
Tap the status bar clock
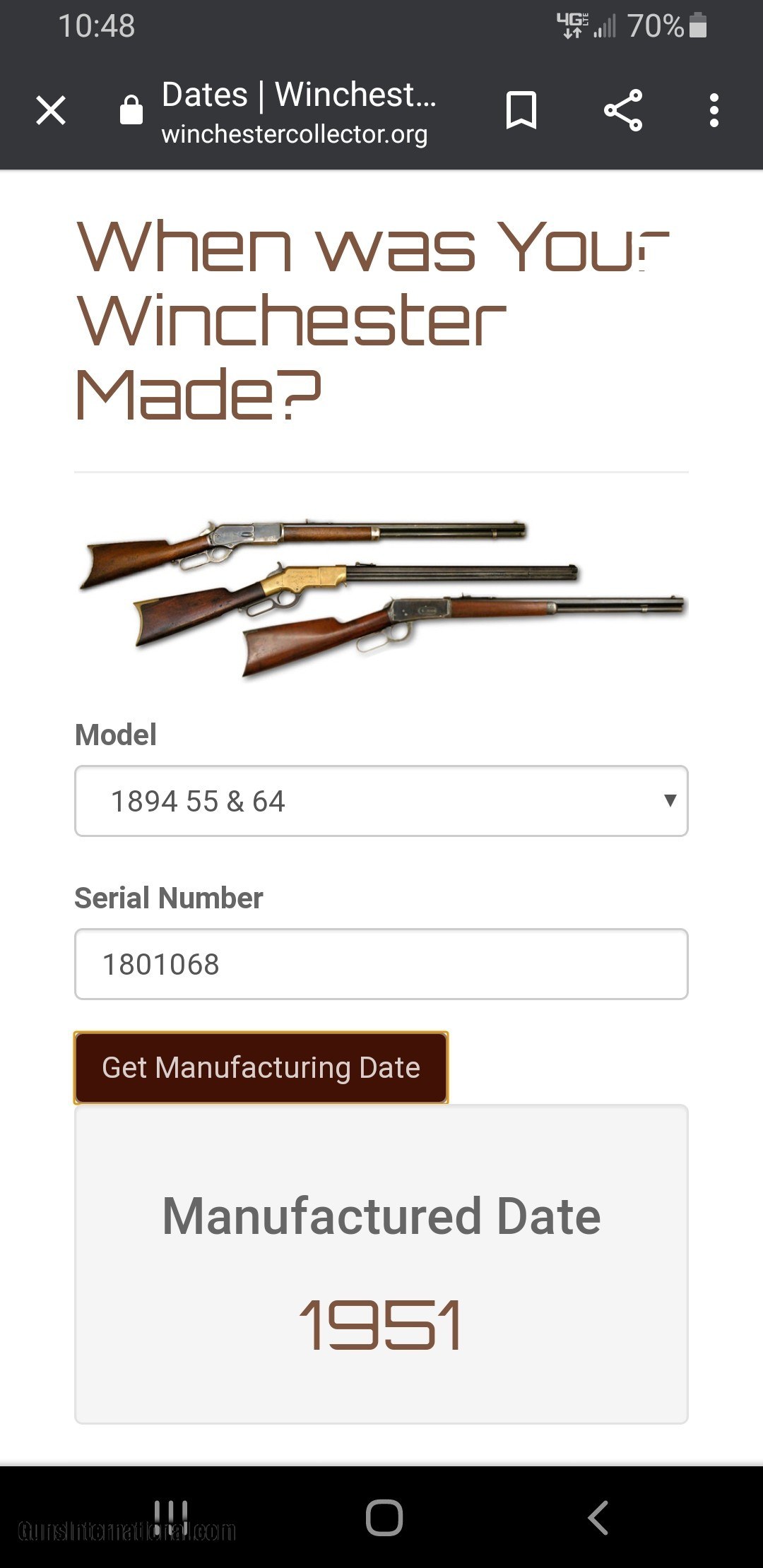[96, 26]
